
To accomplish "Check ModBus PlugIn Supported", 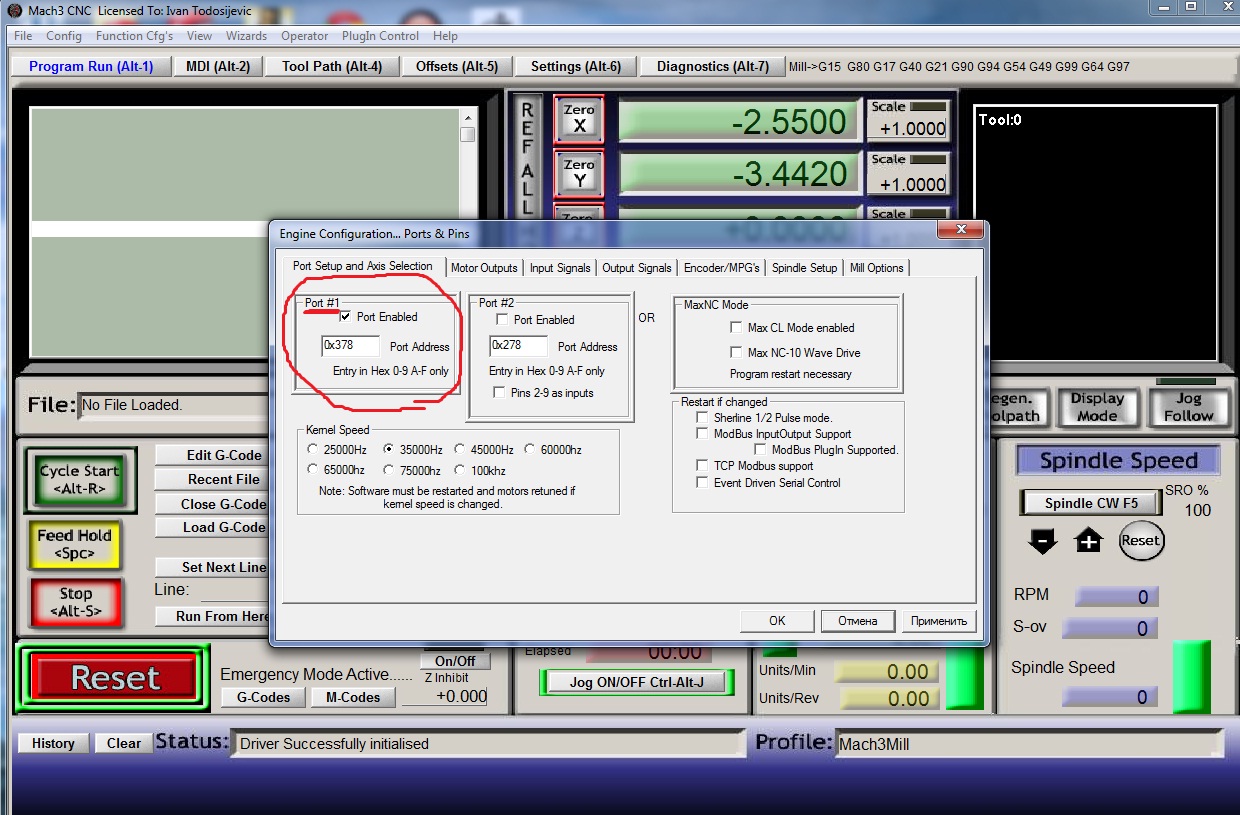I will point(761,450).
